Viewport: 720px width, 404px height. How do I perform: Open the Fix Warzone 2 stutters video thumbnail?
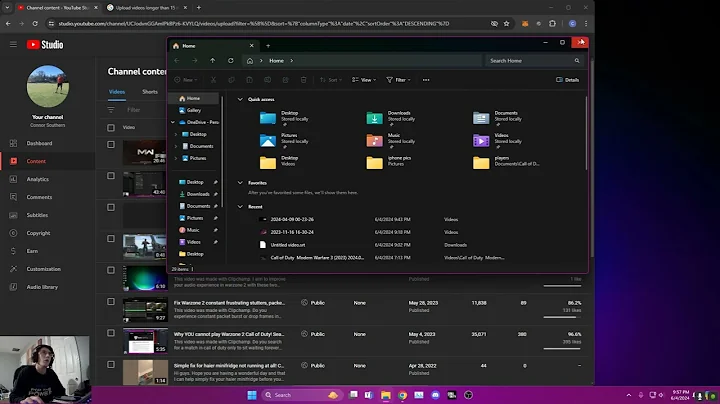[145, 309]
